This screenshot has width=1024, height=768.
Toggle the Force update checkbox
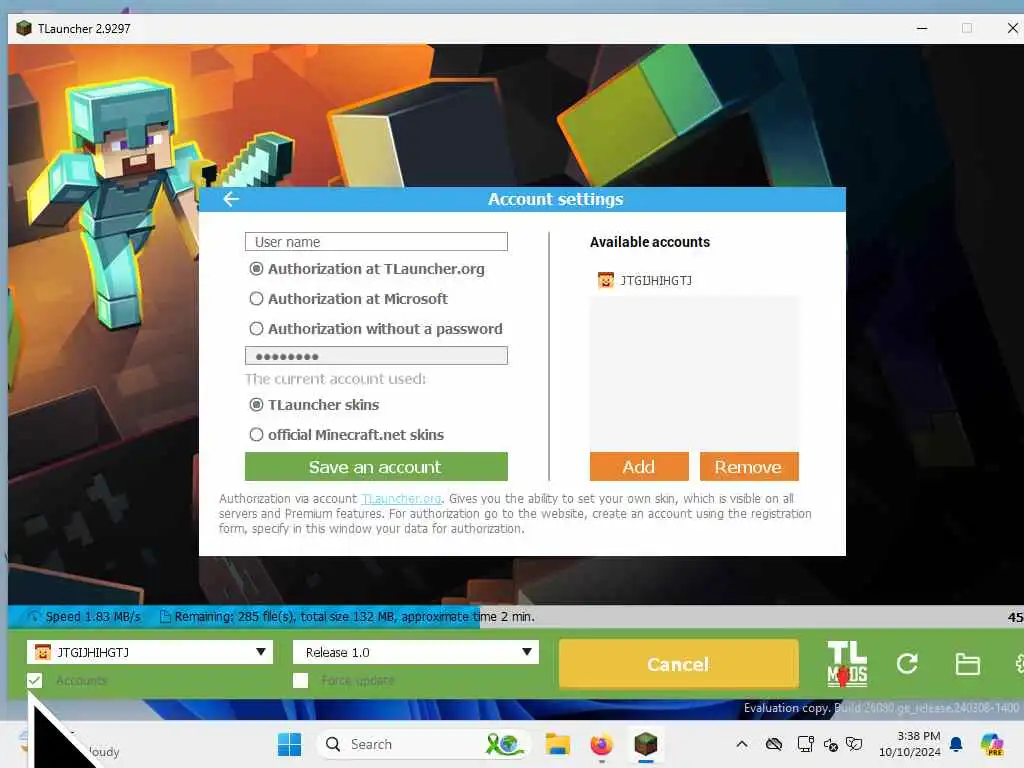point(300,680)
